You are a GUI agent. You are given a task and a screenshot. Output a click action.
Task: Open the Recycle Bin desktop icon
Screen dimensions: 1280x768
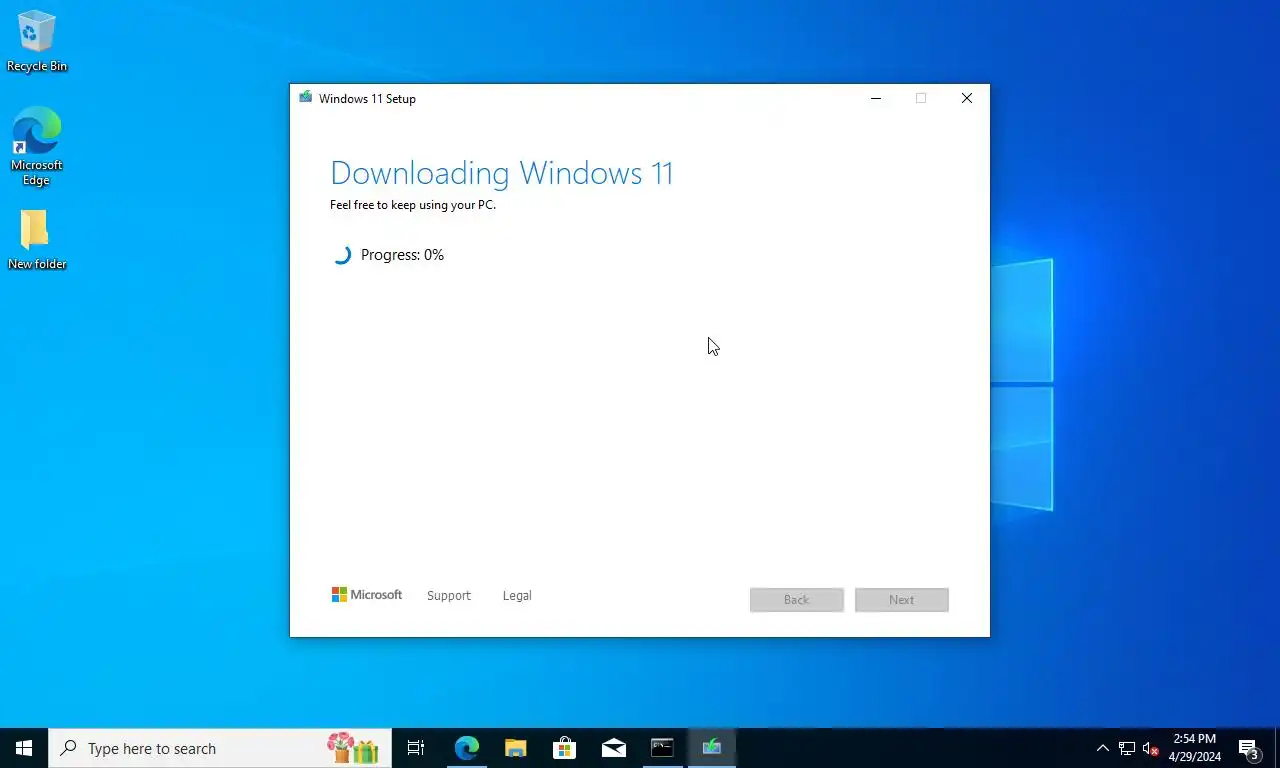coord(37,41)
